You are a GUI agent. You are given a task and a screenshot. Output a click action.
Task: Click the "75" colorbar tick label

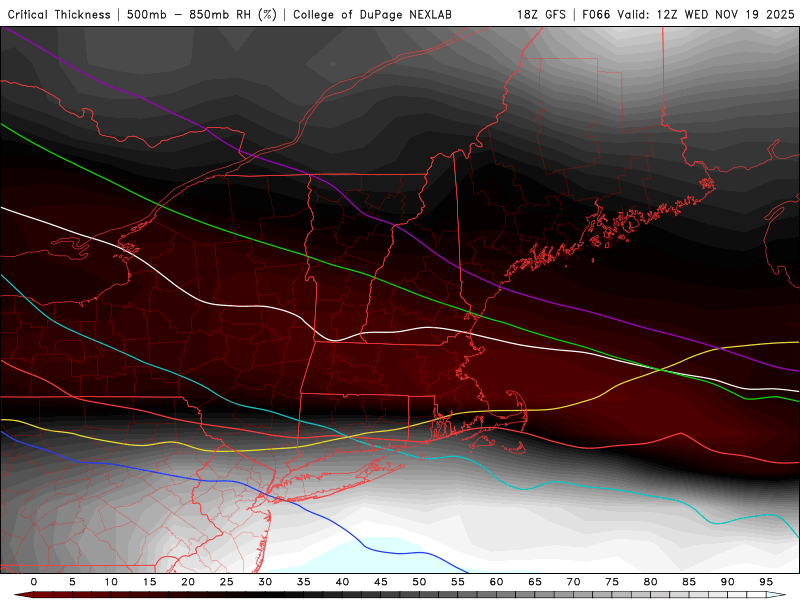(x=611, y=582)
